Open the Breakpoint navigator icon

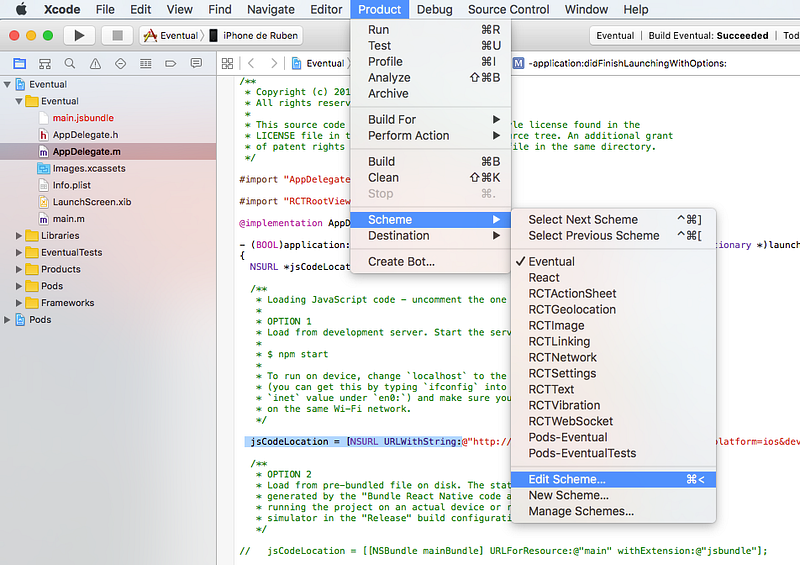tap(170, 63)
